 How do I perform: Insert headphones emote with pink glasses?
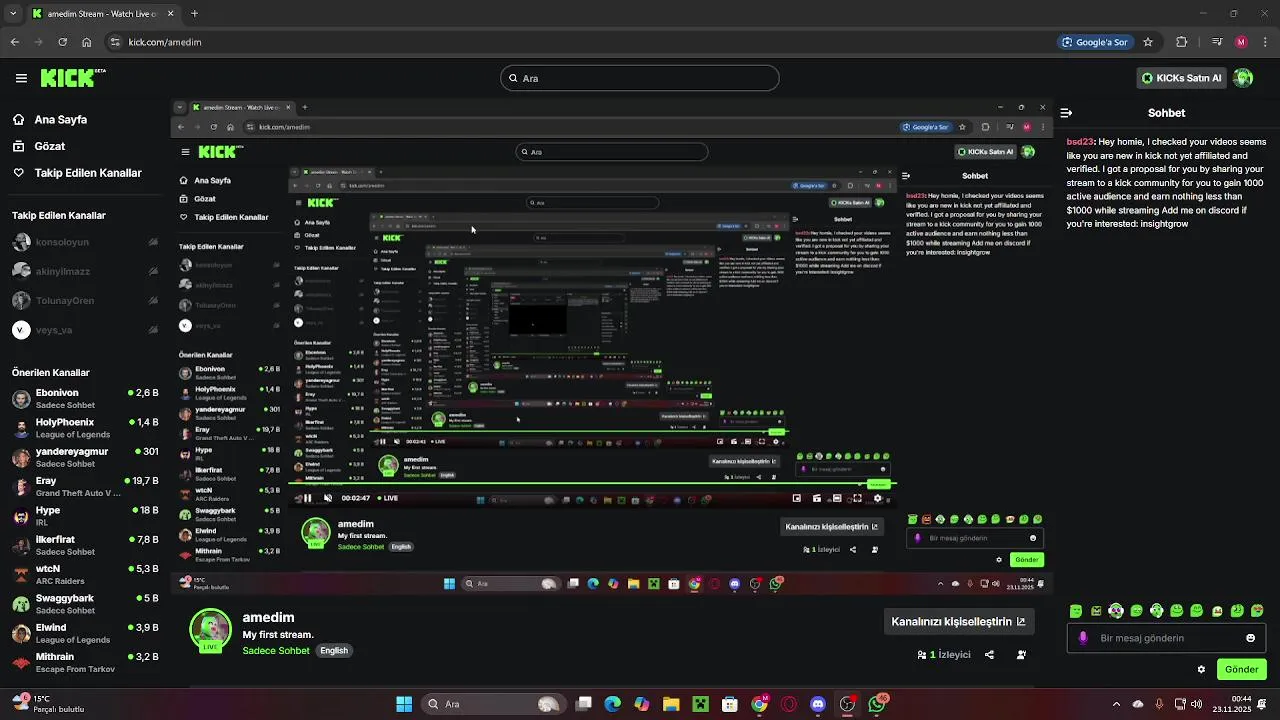tap(1116, 611)
